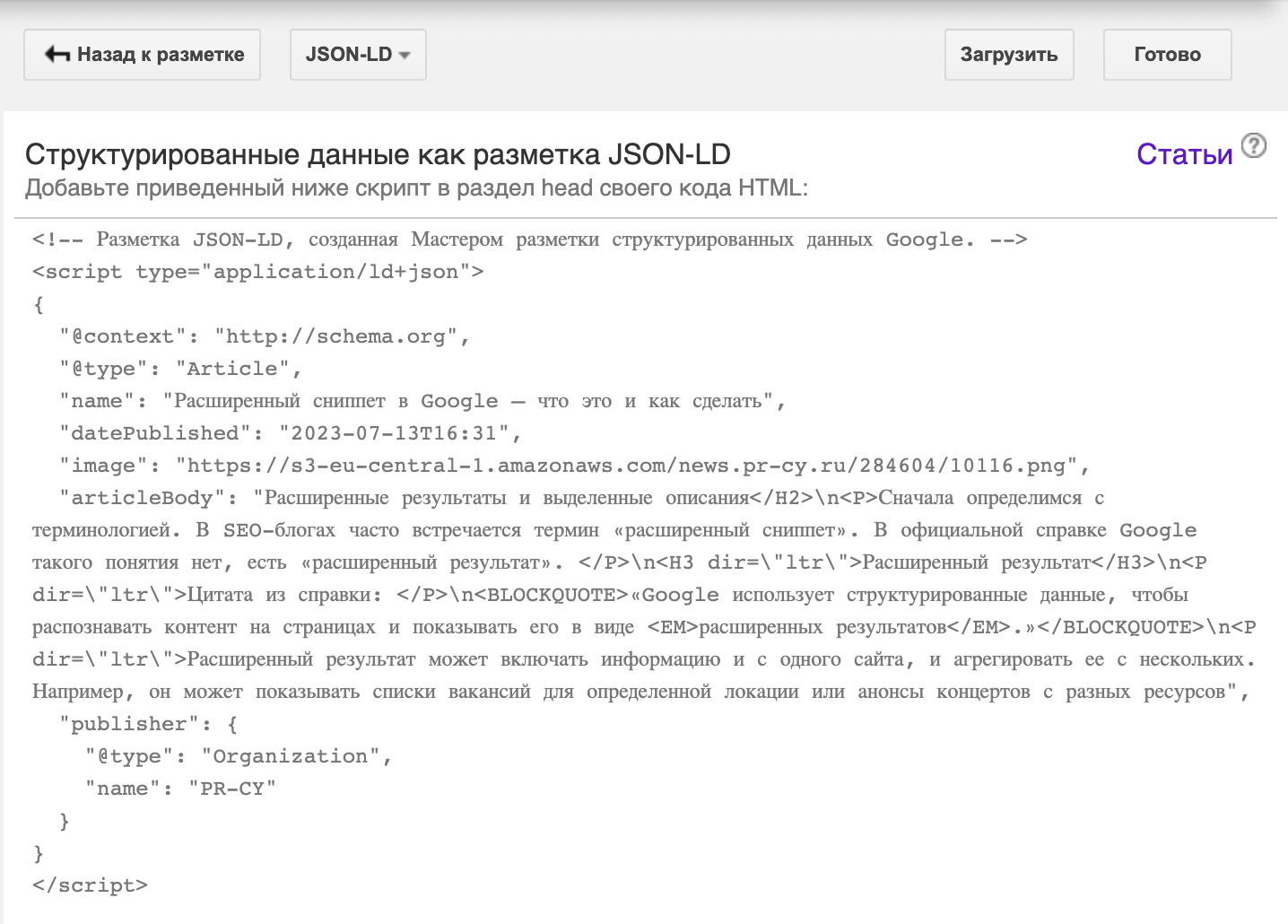Click the Готово button

click(1167, 55)
